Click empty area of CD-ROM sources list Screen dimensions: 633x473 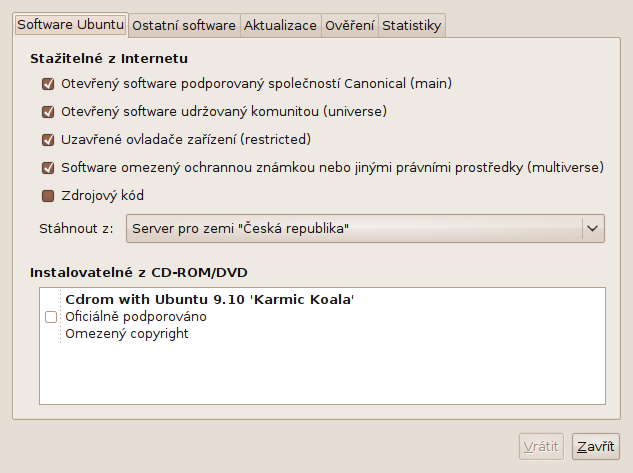tap(322, 373)
